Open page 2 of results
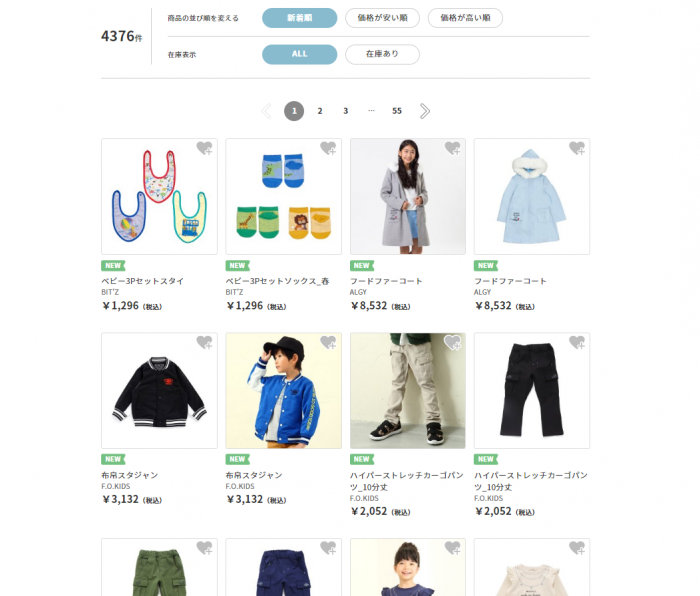This screenshot has width=700, height=596. tap(320, 111)
